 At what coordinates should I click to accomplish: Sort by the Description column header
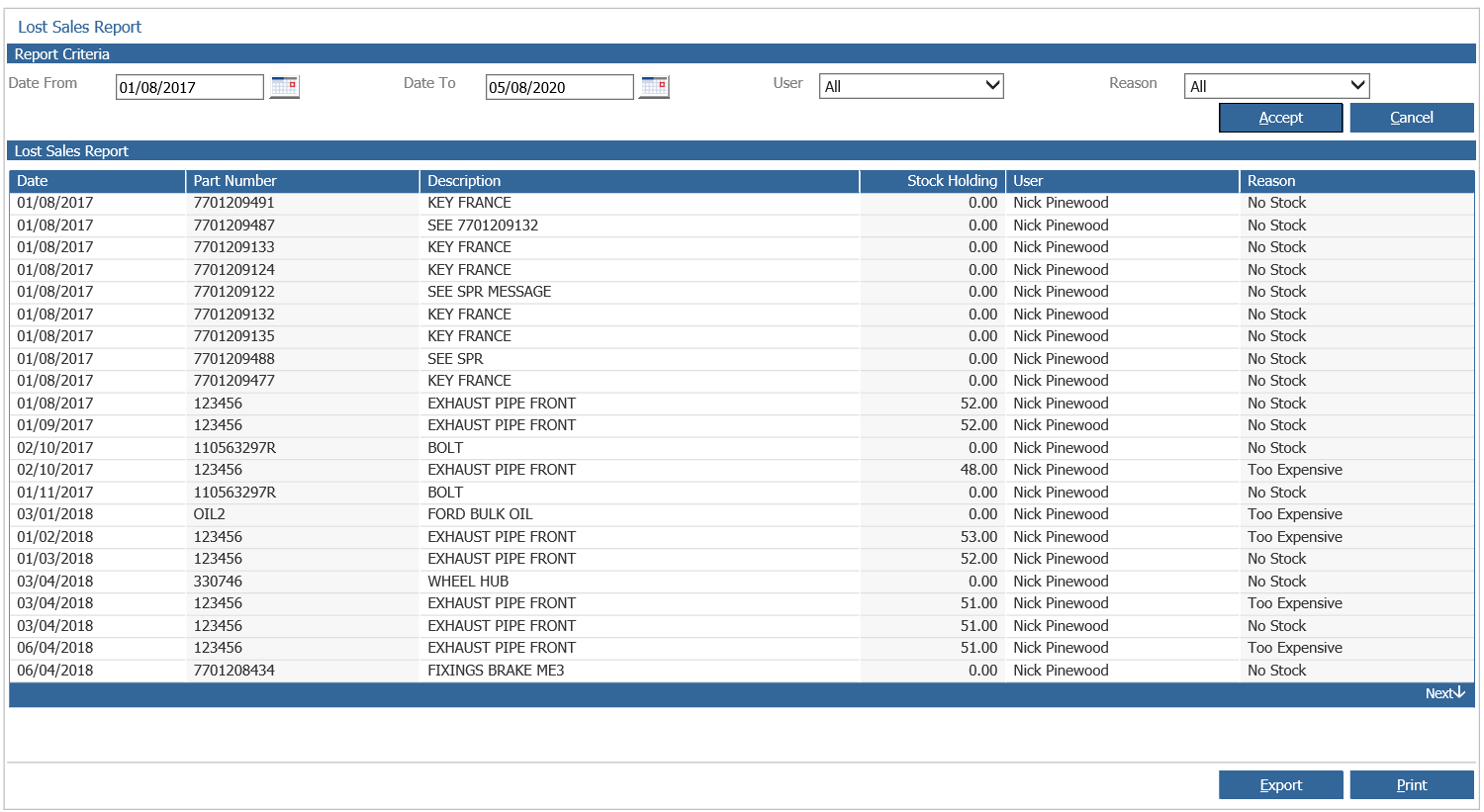[x=640, y=181]
